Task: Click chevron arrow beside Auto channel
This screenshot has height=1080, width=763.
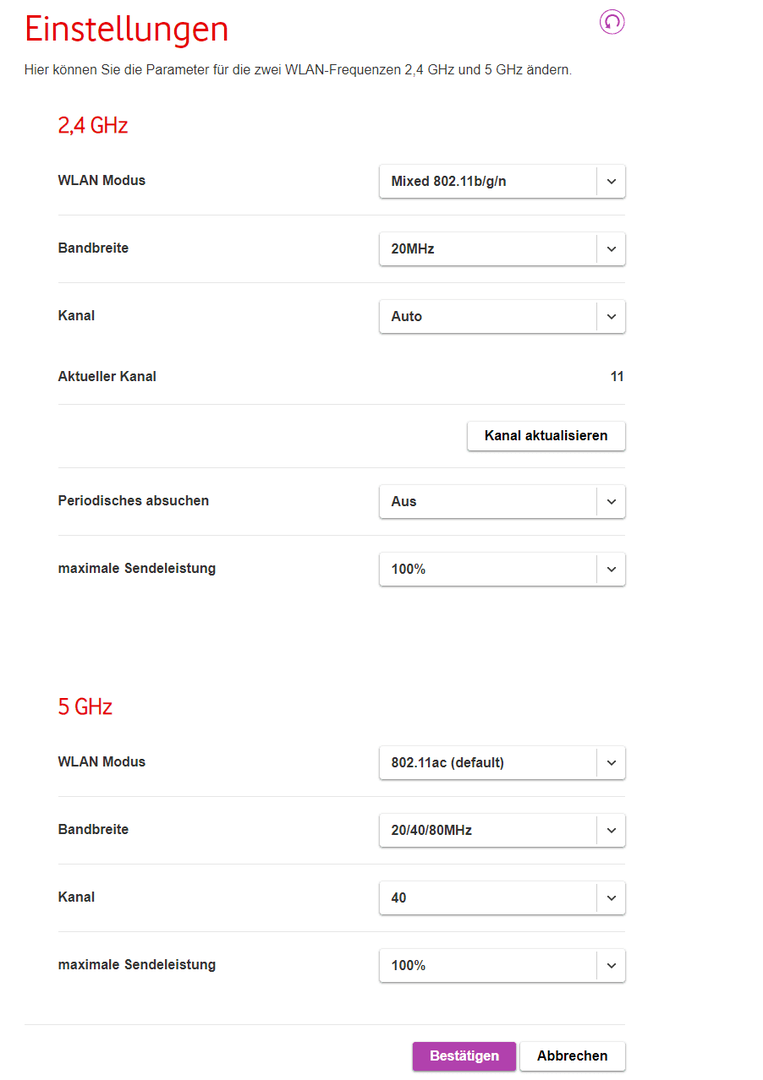Action: tap(612, 317)
